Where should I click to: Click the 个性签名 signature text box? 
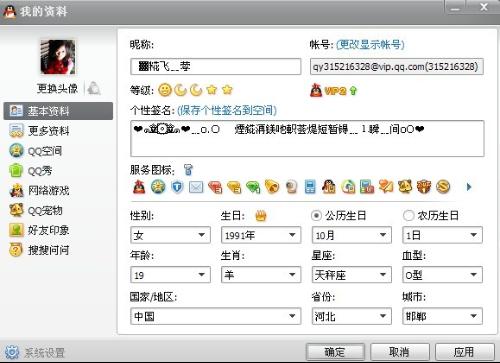pos(307,138)
